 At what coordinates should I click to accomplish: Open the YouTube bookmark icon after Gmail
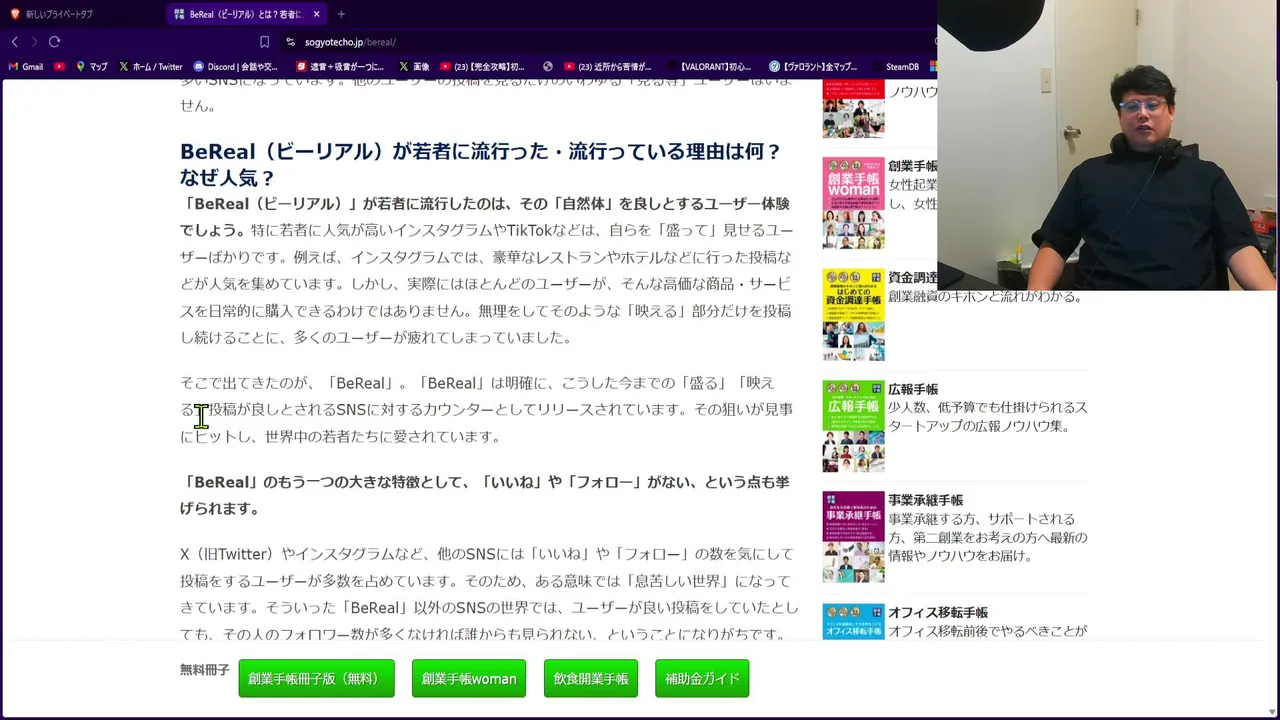tap(60, 67)
